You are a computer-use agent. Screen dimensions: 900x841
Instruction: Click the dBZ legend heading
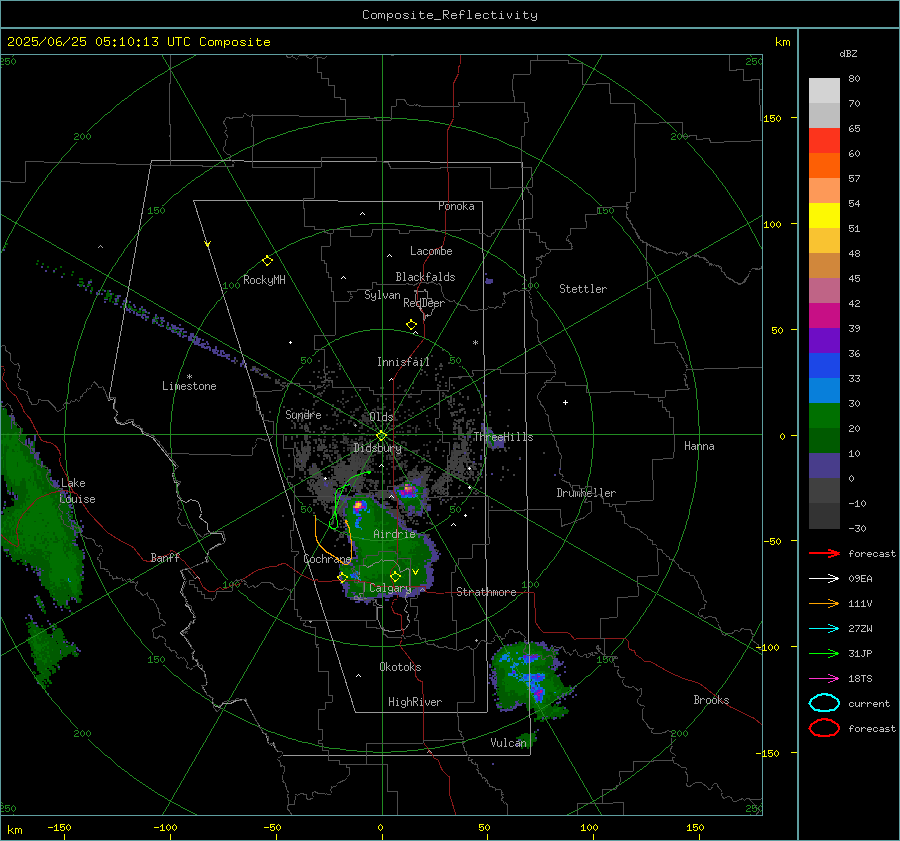pos(848,53)
